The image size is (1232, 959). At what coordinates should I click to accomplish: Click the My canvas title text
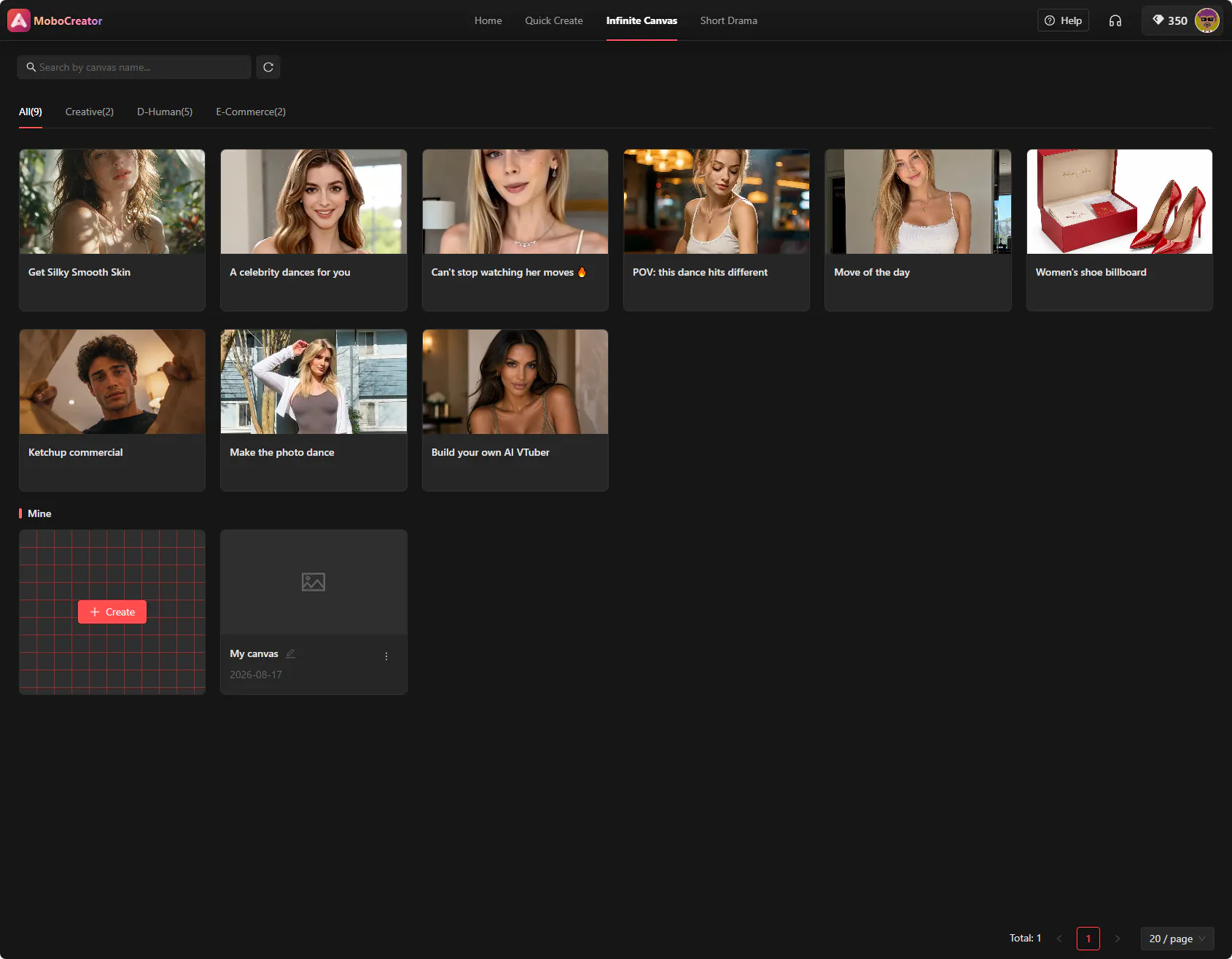(x=254, y=653)
